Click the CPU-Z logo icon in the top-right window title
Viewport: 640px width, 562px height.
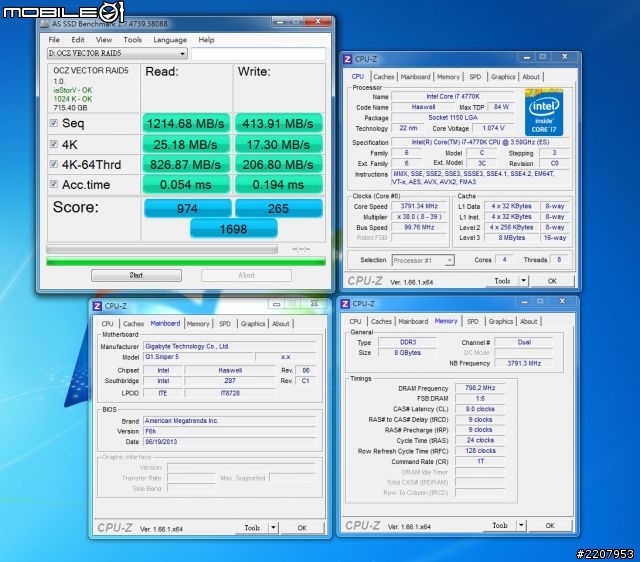point(347,59)
